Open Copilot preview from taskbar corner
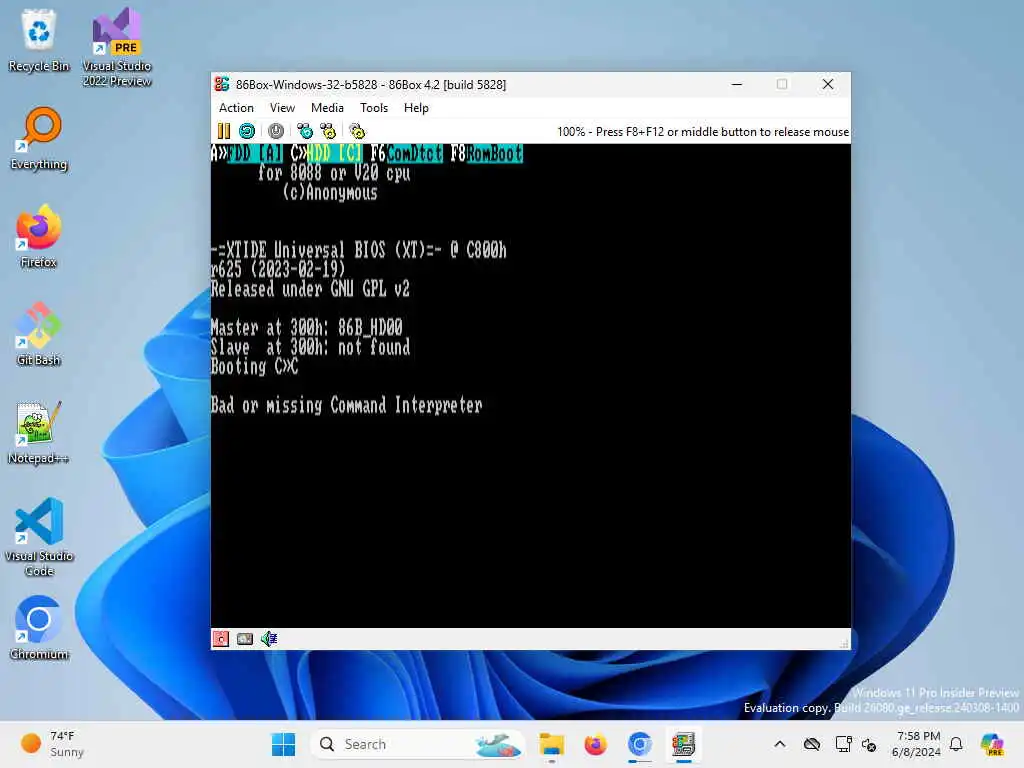 [992, 744]
